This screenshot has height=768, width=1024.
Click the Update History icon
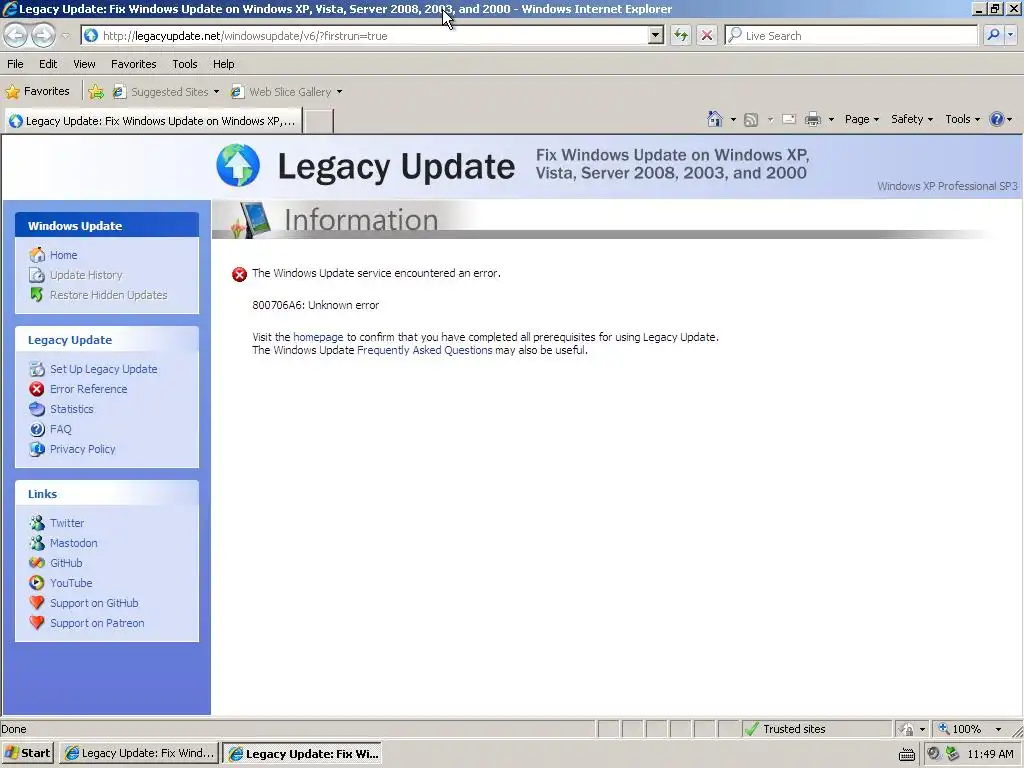tap(37, 275)
